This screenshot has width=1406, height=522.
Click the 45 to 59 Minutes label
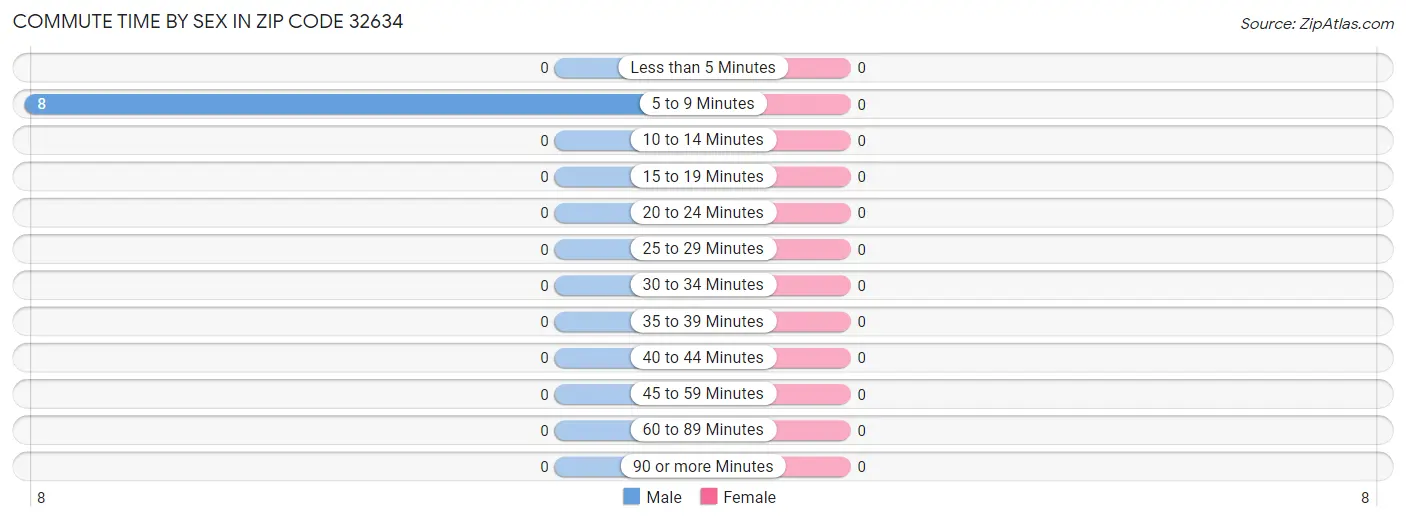[703, 393]
